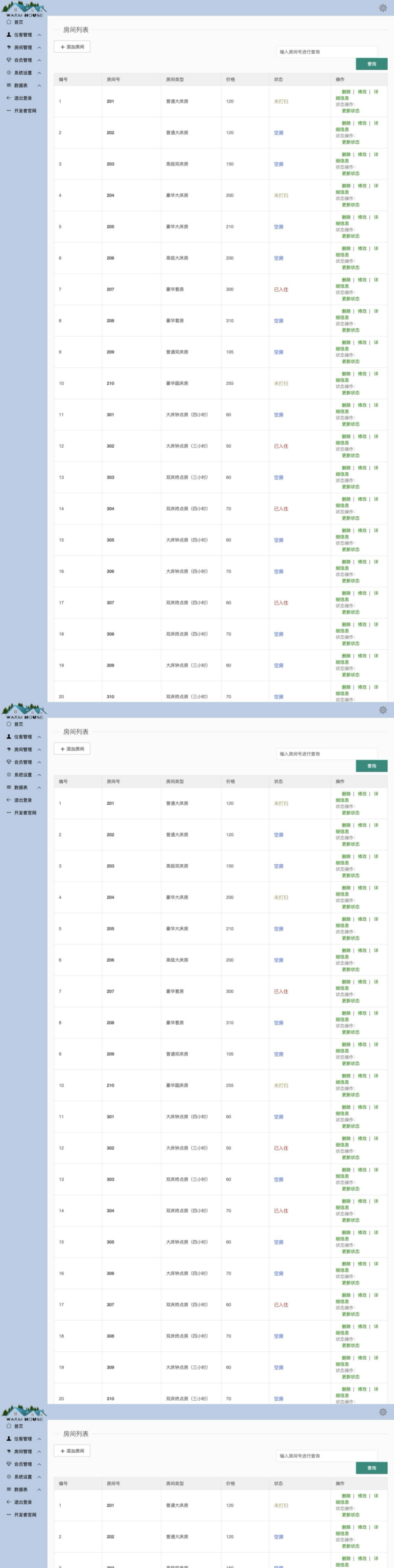Viewport: 394px width, 1568px height.
Task: Click the icon beside 房间管理 in the topmost sidebar
Action: 9,47
